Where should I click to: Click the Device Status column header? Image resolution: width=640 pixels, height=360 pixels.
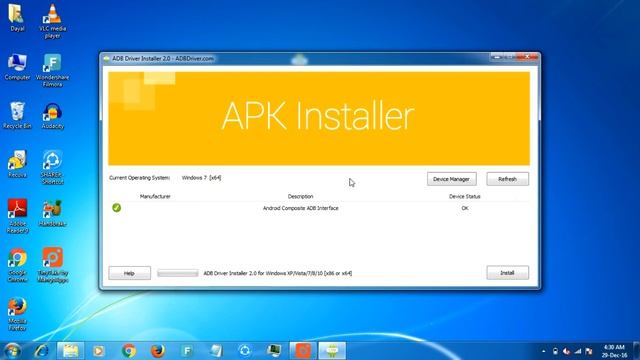click(x=464, y=196)
